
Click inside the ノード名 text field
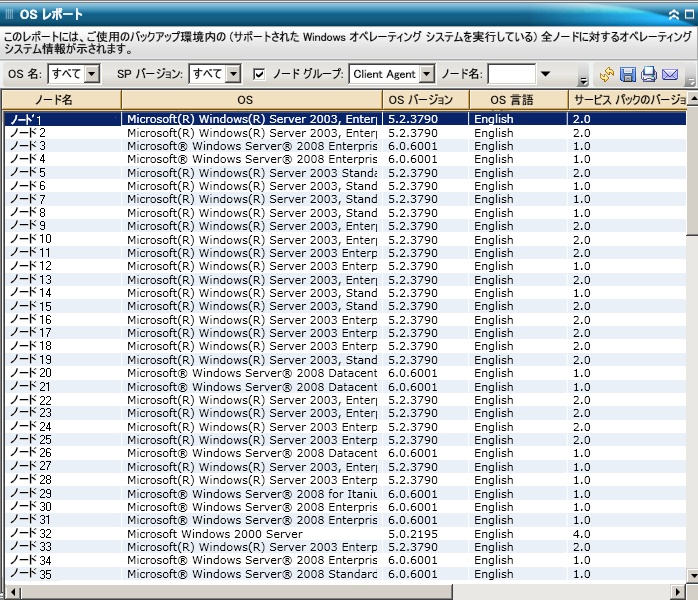pyautogui.click(x=511, y=74)
